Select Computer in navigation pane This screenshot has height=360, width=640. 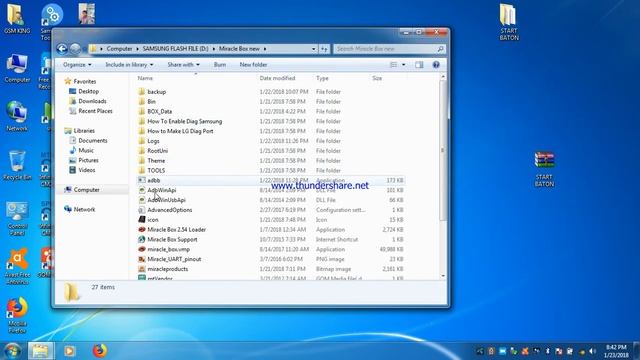tap(86, 190)
